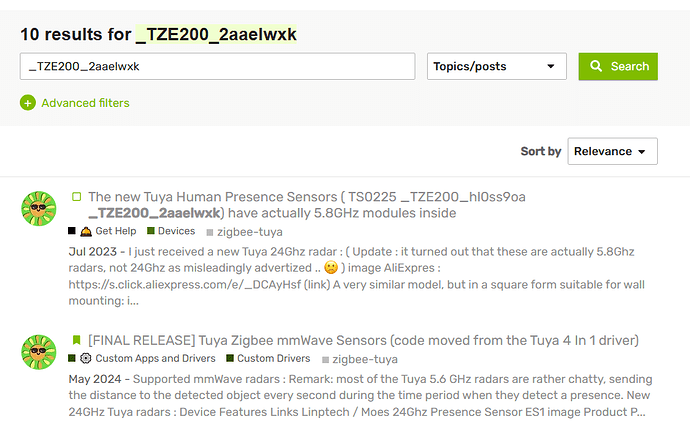Click second result's author avatar
The width and height of the screenshot is (690, 432).
38,352
